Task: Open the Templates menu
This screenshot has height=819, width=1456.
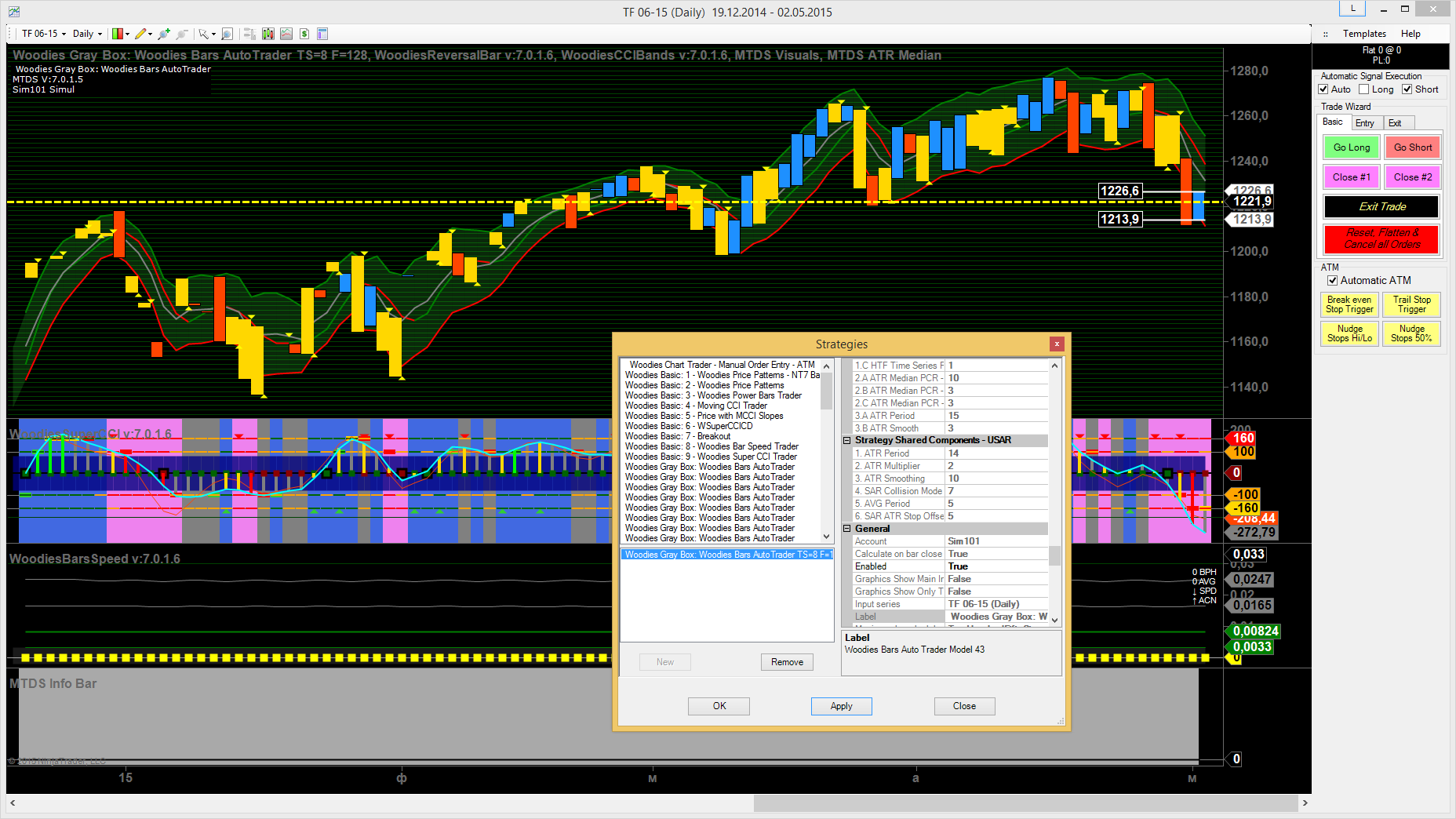Action: point(1364,34)
